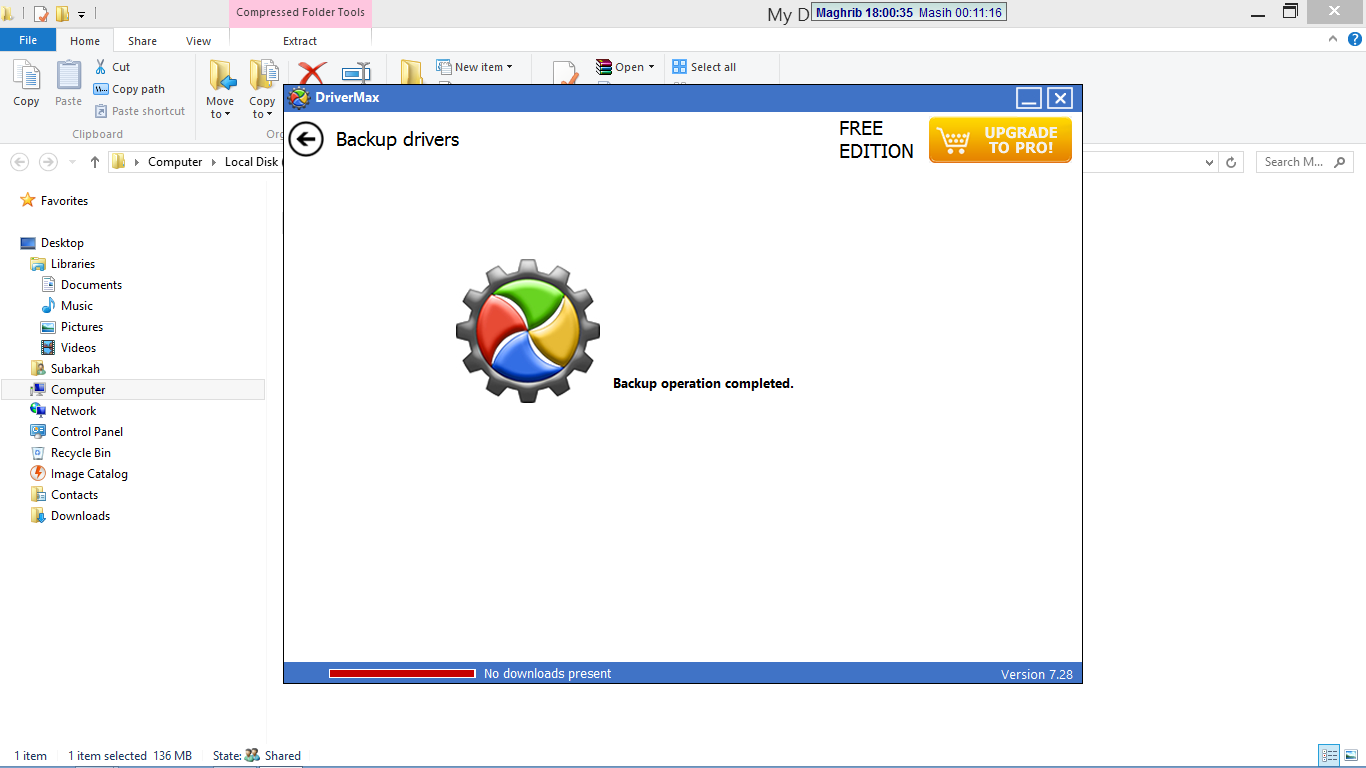Screen dimensions: 1366x768
Task: Click the Compressed Folder Tools tab header
Action: (301, 13)
